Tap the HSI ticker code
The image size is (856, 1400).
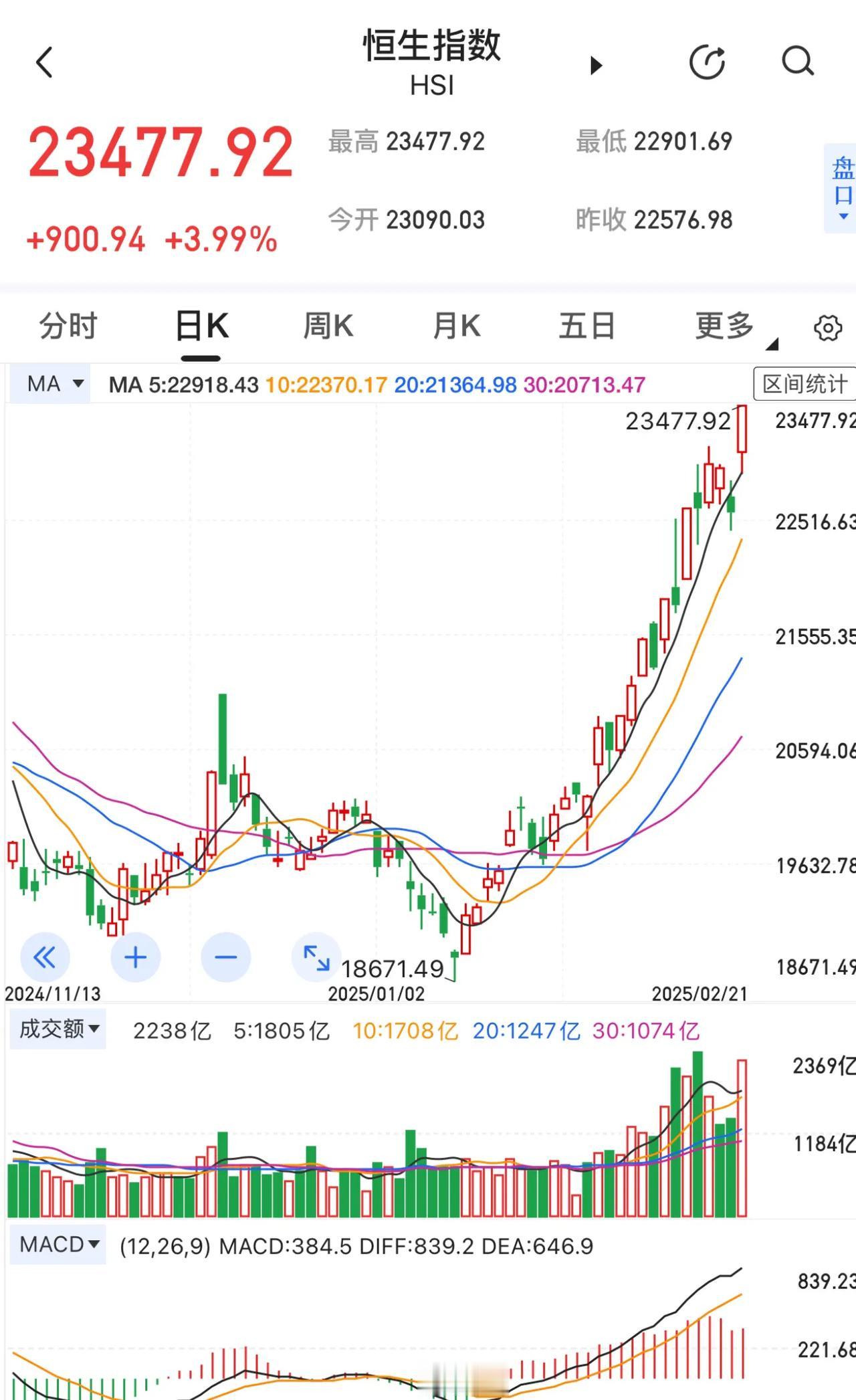tap(432, 86)
